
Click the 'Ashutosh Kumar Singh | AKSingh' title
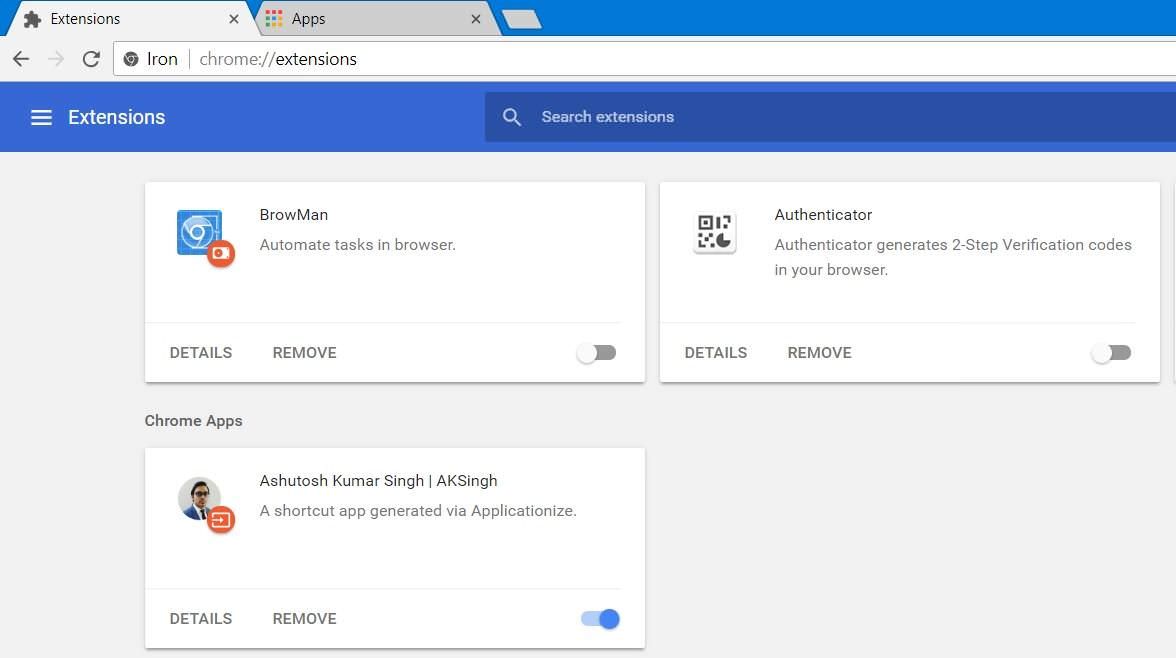coord(379,481)
